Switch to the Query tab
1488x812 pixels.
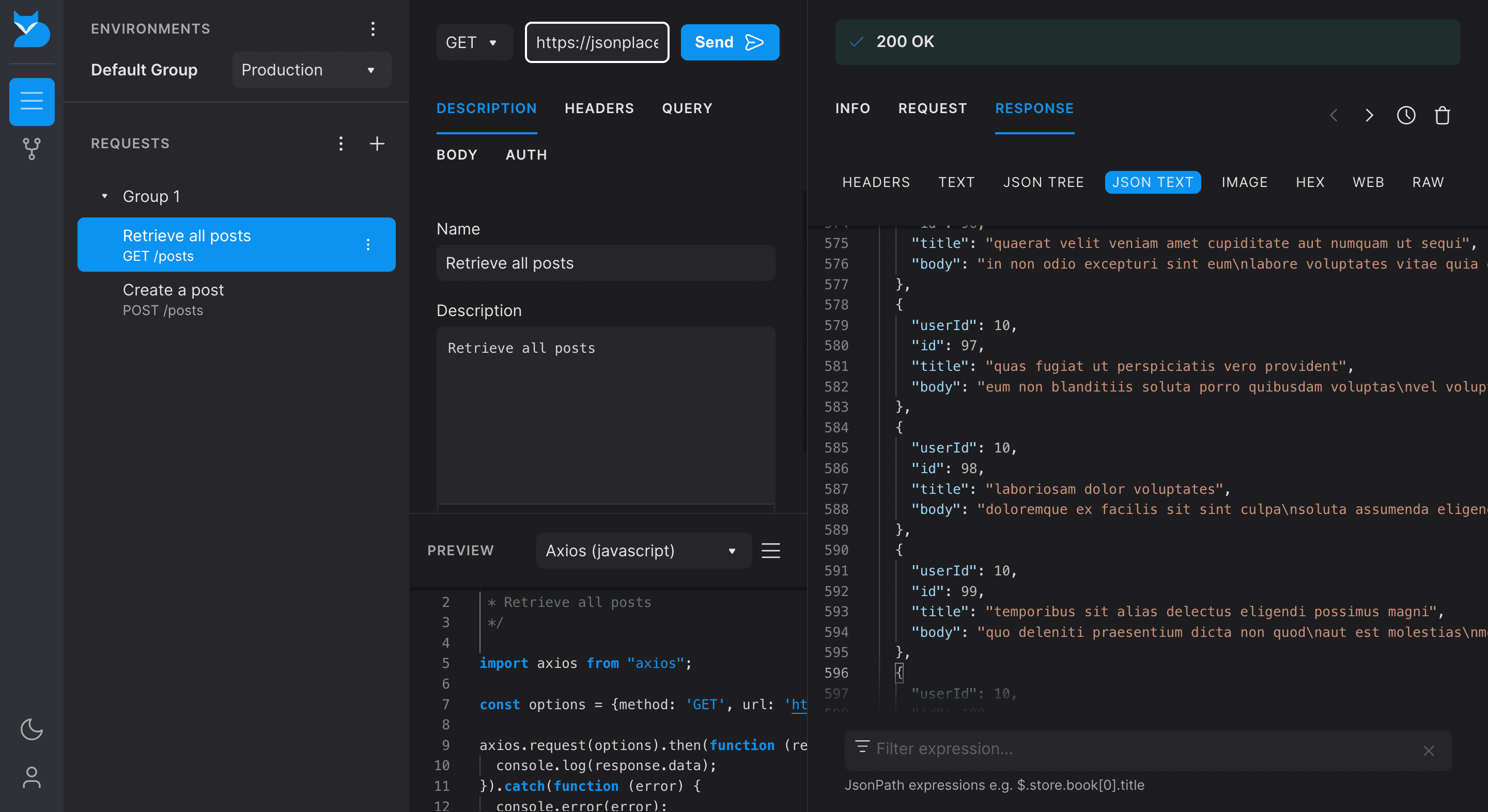[687, 108]
